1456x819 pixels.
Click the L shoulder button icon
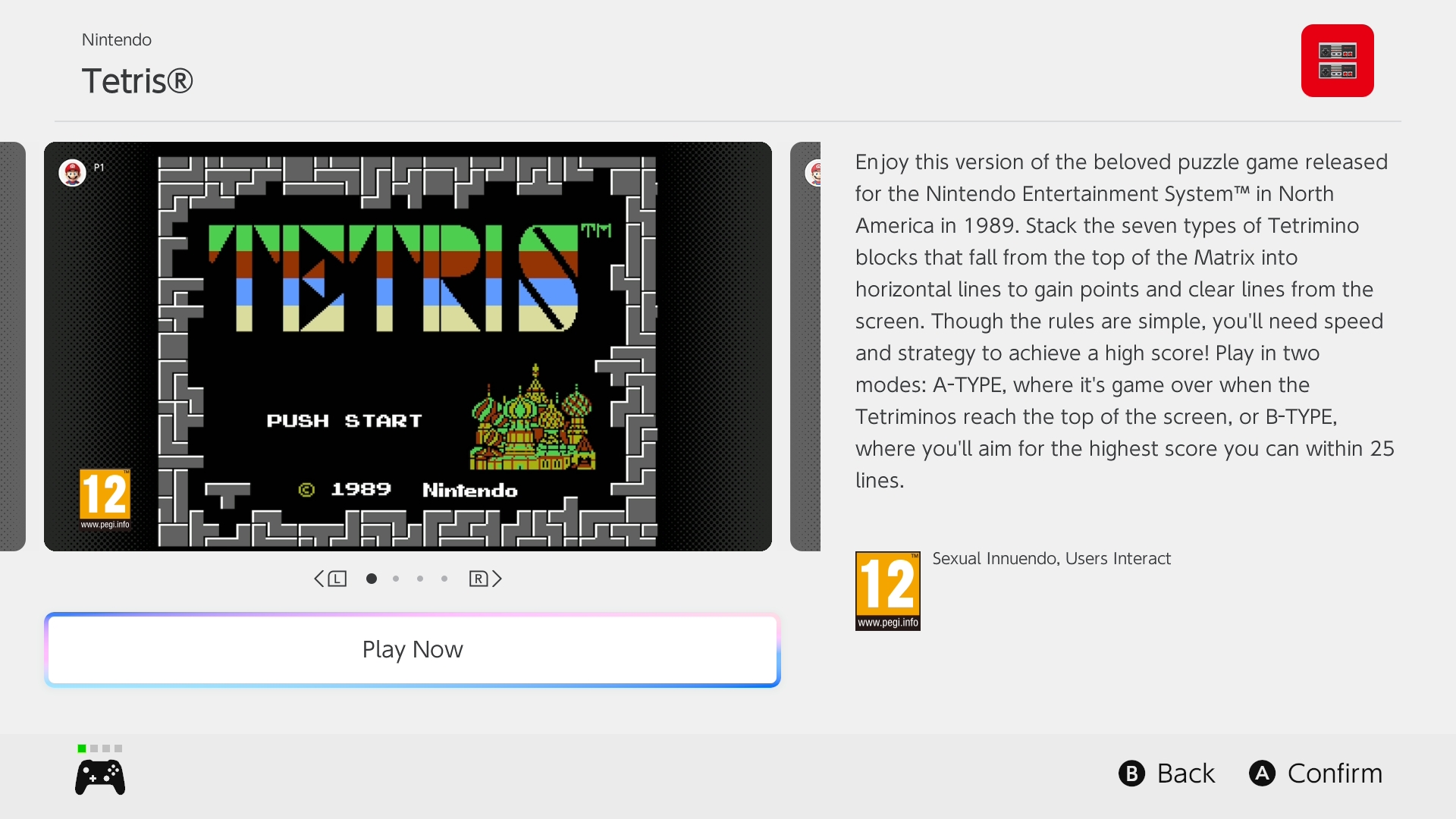tap(337, 579)
